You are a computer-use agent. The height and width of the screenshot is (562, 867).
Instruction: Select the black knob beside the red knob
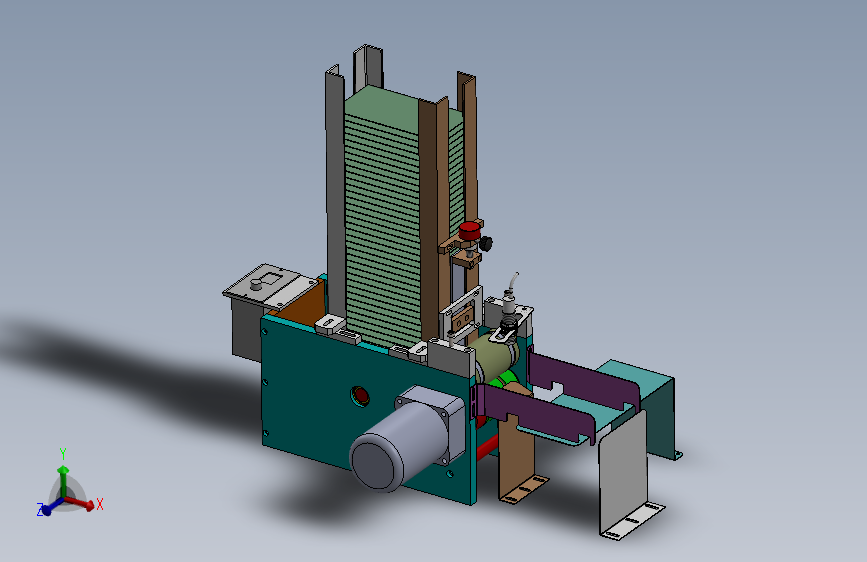(485, 243)
